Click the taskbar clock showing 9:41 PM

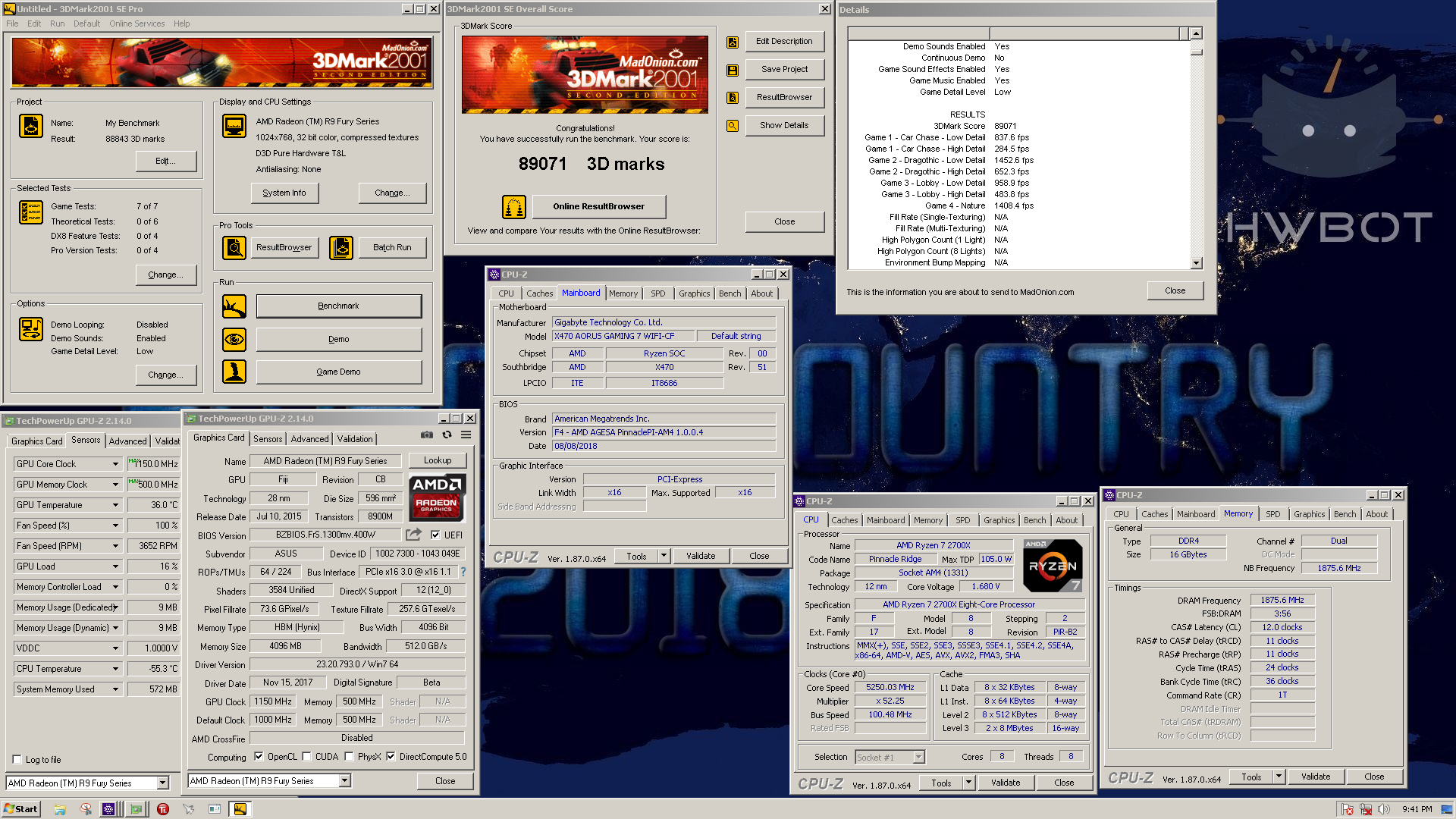[x=1417, y=809]
